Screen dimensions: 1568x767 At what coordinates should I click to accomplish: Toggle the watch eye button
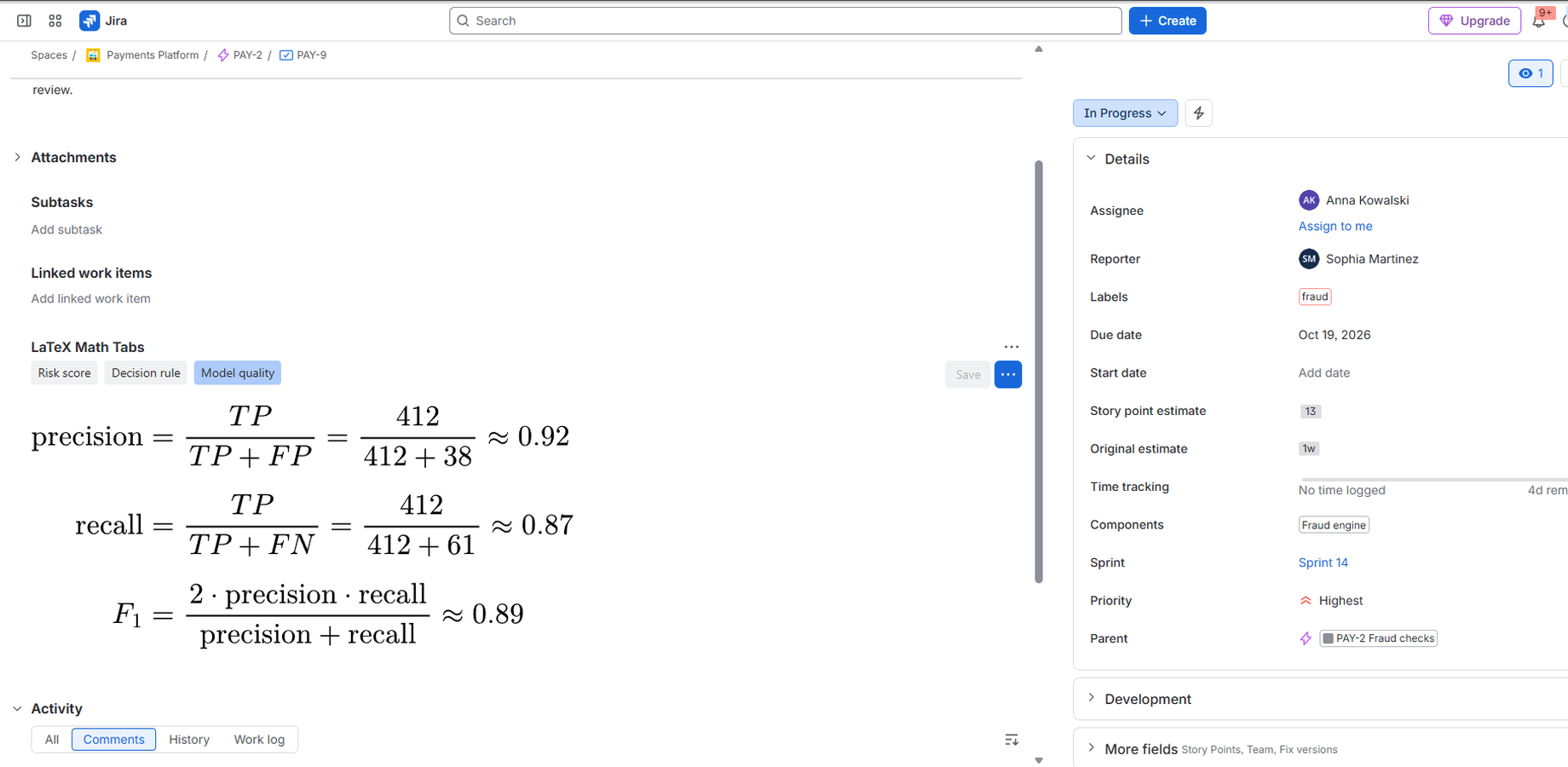tap(1531, 73)
